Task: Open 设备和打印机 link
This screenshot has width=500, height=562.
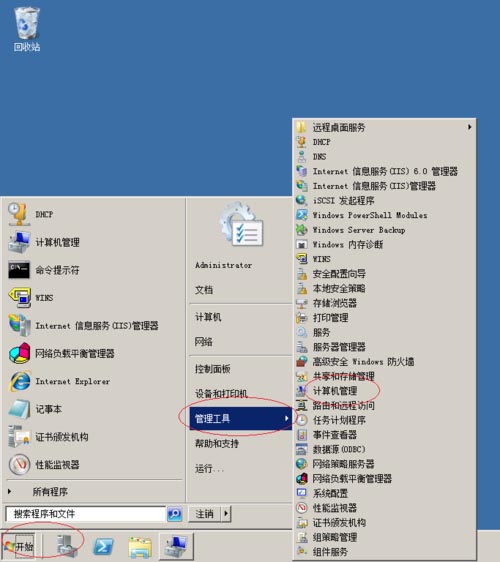Action: click(221, 394)
